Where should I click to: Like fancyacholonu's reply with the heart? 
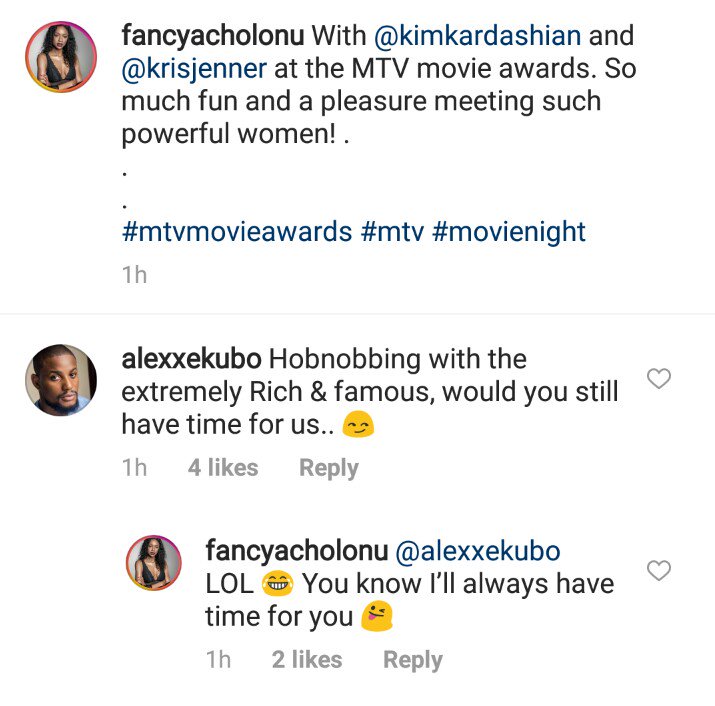[659, 571]
